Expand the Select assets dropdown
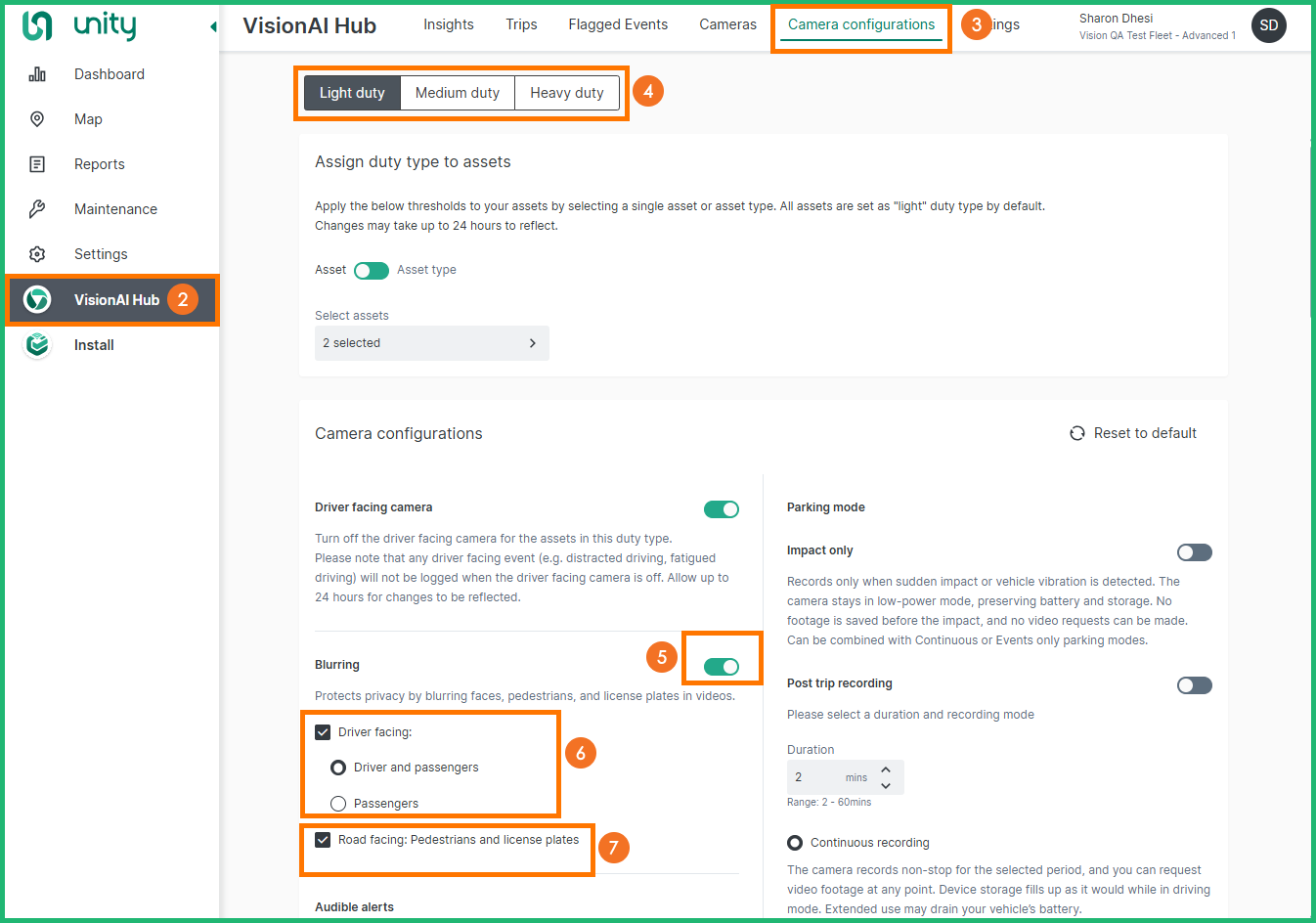 point(431,343)
